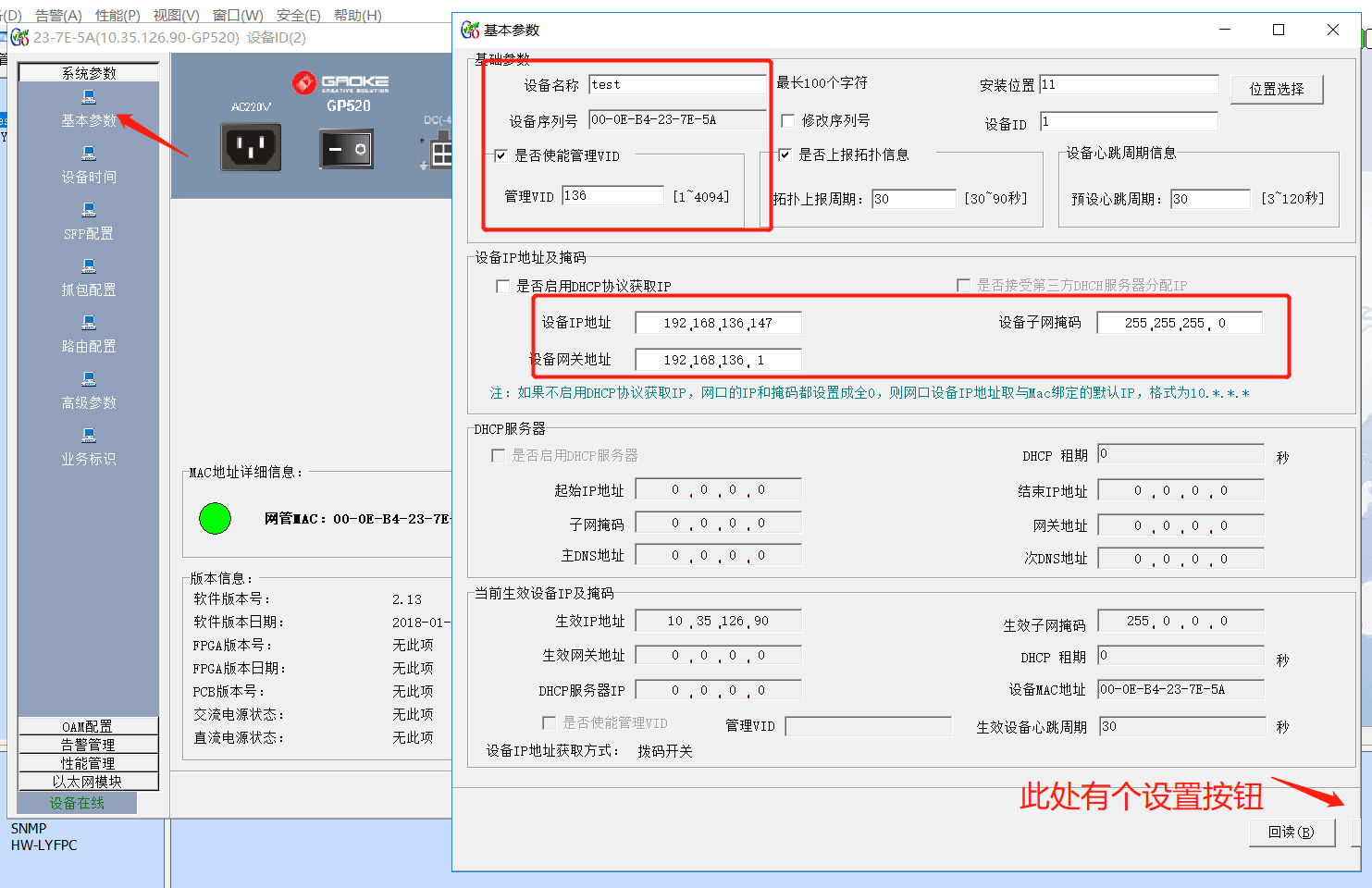1372x888 pixels.
Task: Click the 设备在线 status button
Action: 77,803
